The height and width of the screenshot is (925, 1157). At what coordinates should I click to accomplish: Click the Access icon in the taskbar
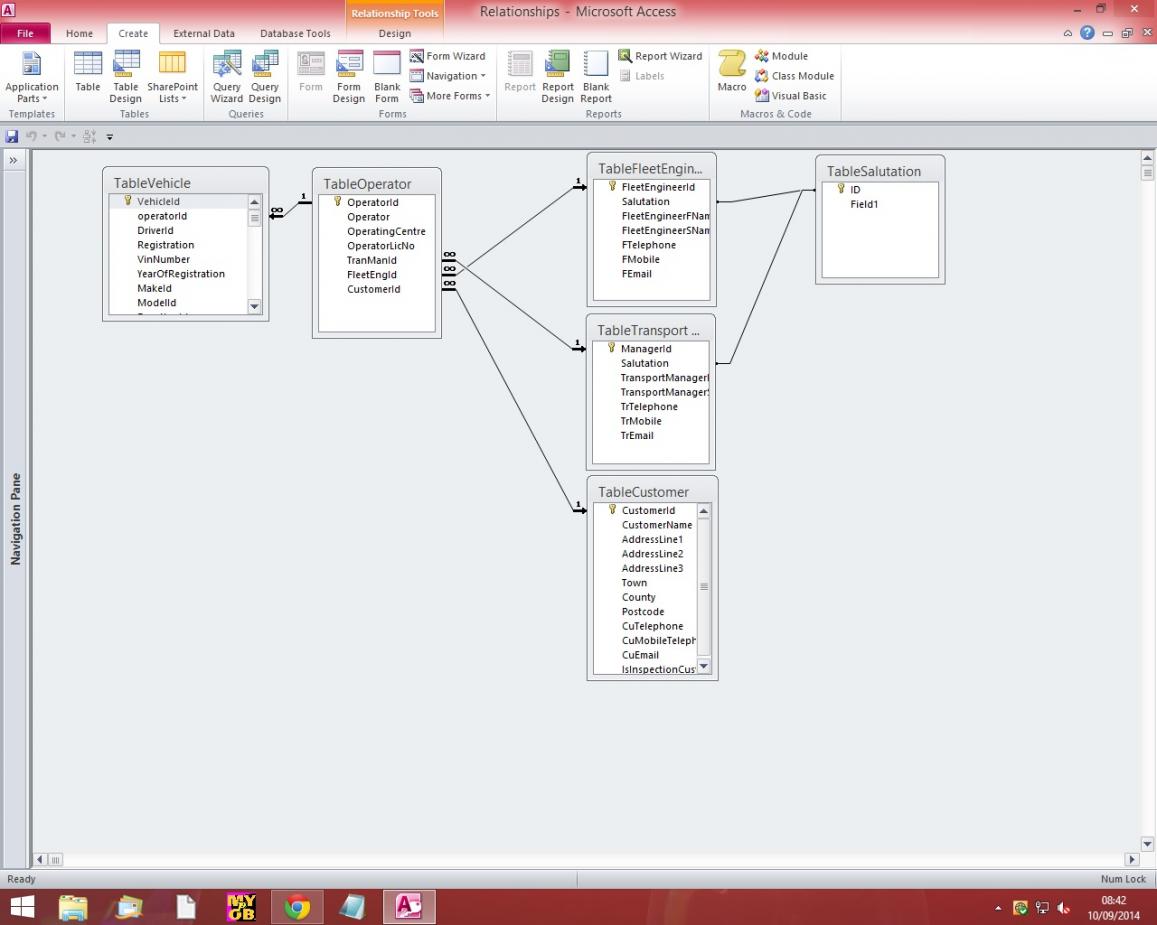coord(409,907)
